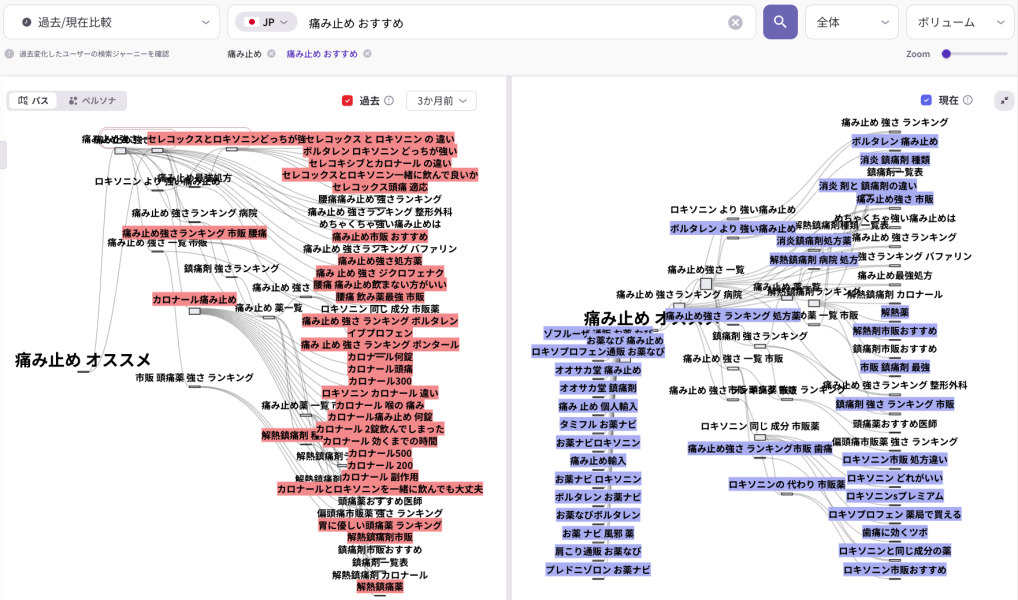Expand the 3か月前 period dropdown
1018x600 pixels.
(440, 101)
